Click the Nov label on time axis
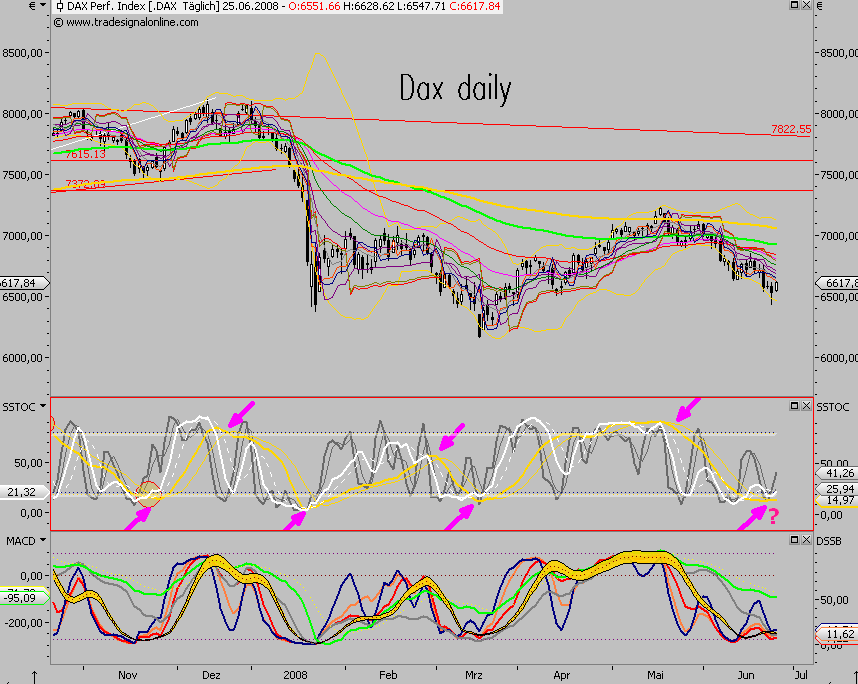The width and height of the screenshot is (858, 684). pos(127,675)
